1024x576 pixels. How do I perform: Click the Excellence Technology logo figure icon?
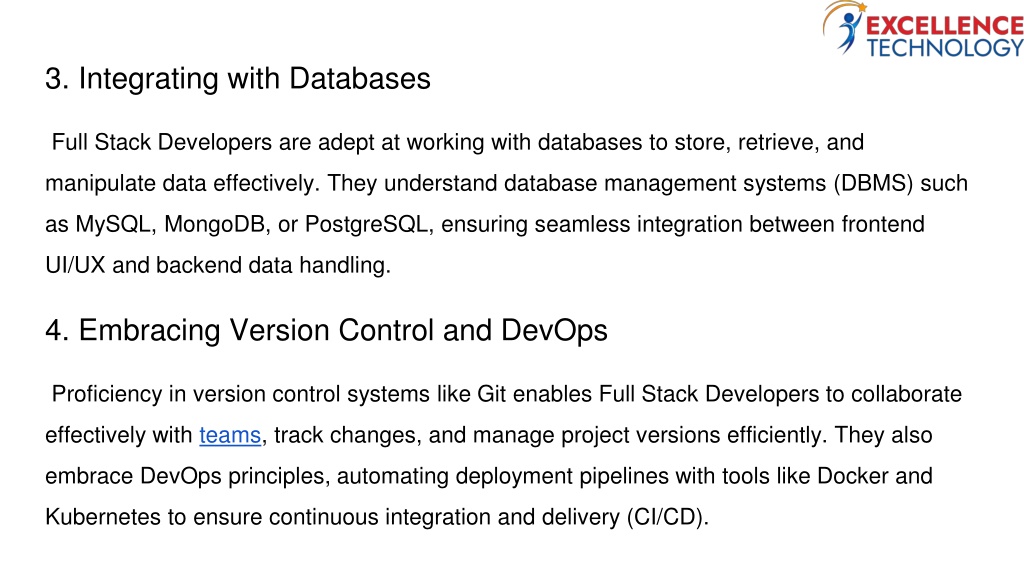tap(844, 28)
